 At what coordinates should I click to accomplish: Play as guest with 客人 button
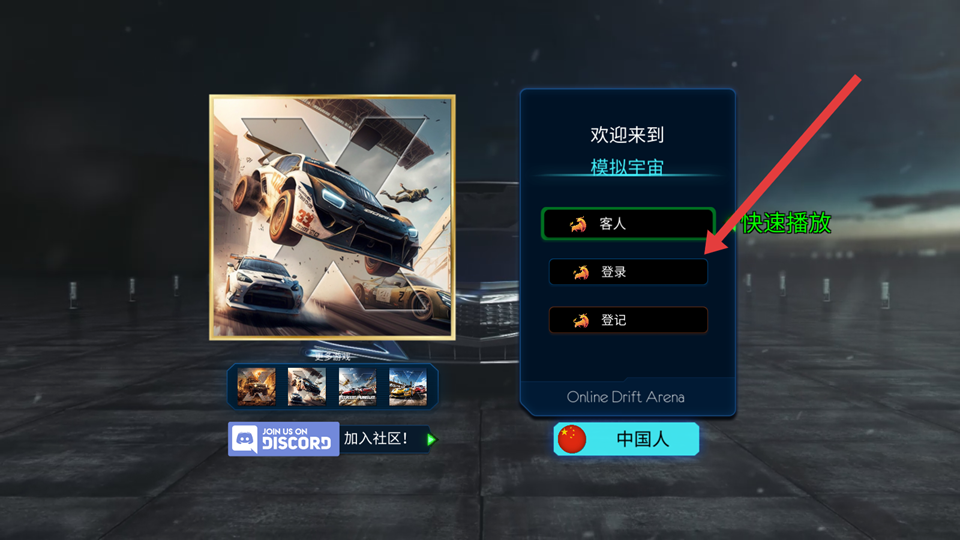point(628,223)
